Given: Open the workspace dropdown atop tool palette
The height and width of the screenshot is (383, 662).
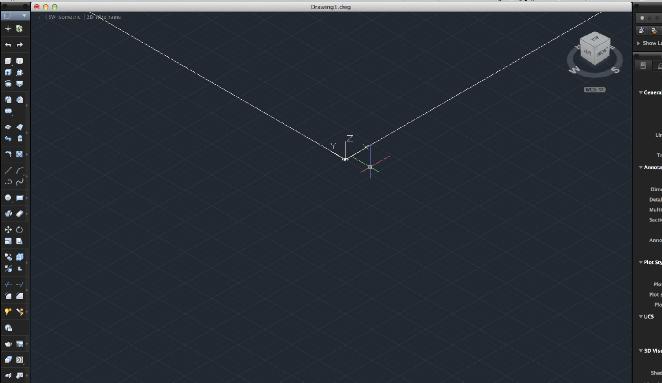Looking at the screenshot, I should [x=15, y=16].
